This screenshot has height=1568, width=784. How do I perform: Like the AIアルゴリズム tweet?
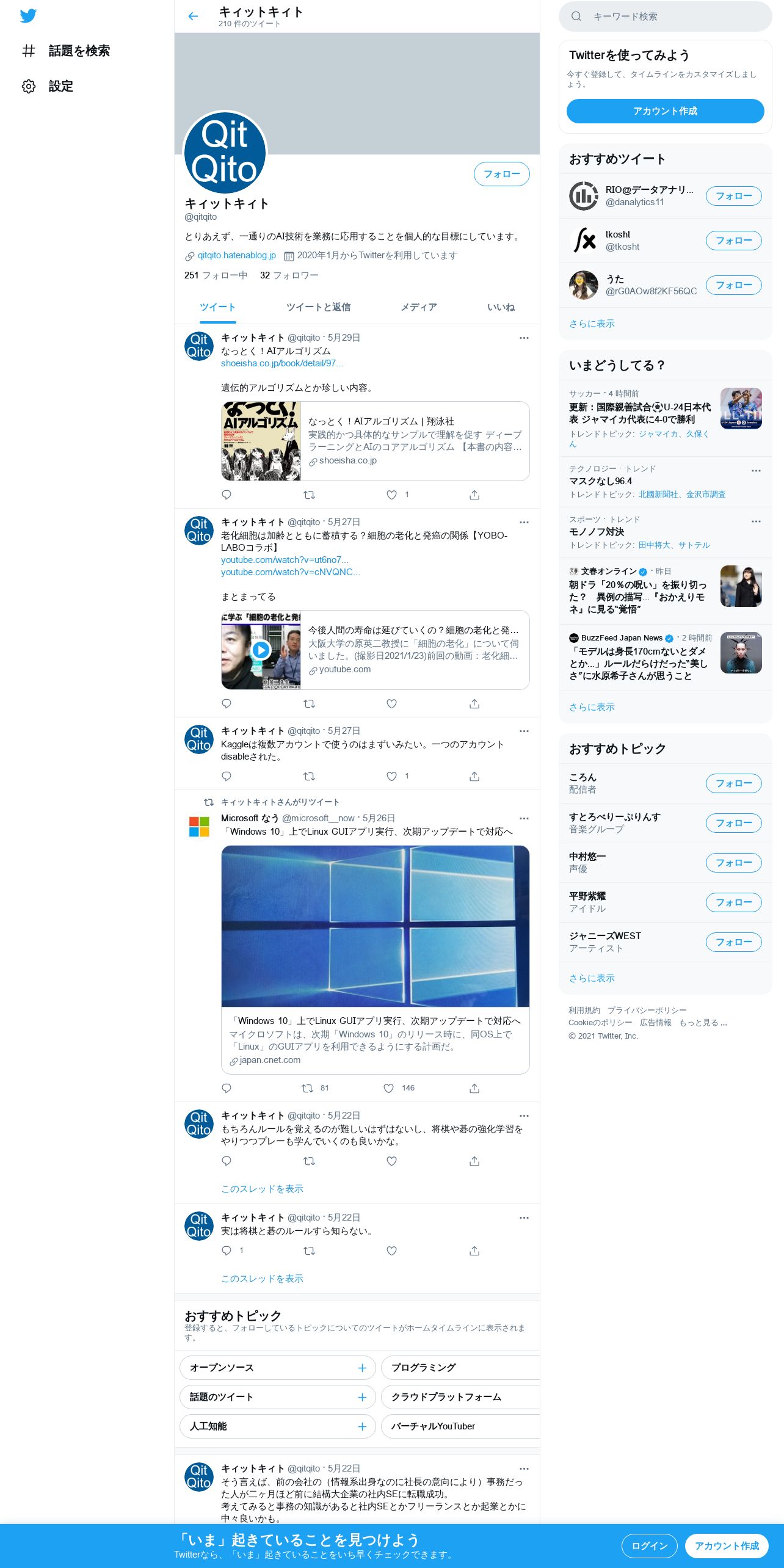(x=391, y=495)
